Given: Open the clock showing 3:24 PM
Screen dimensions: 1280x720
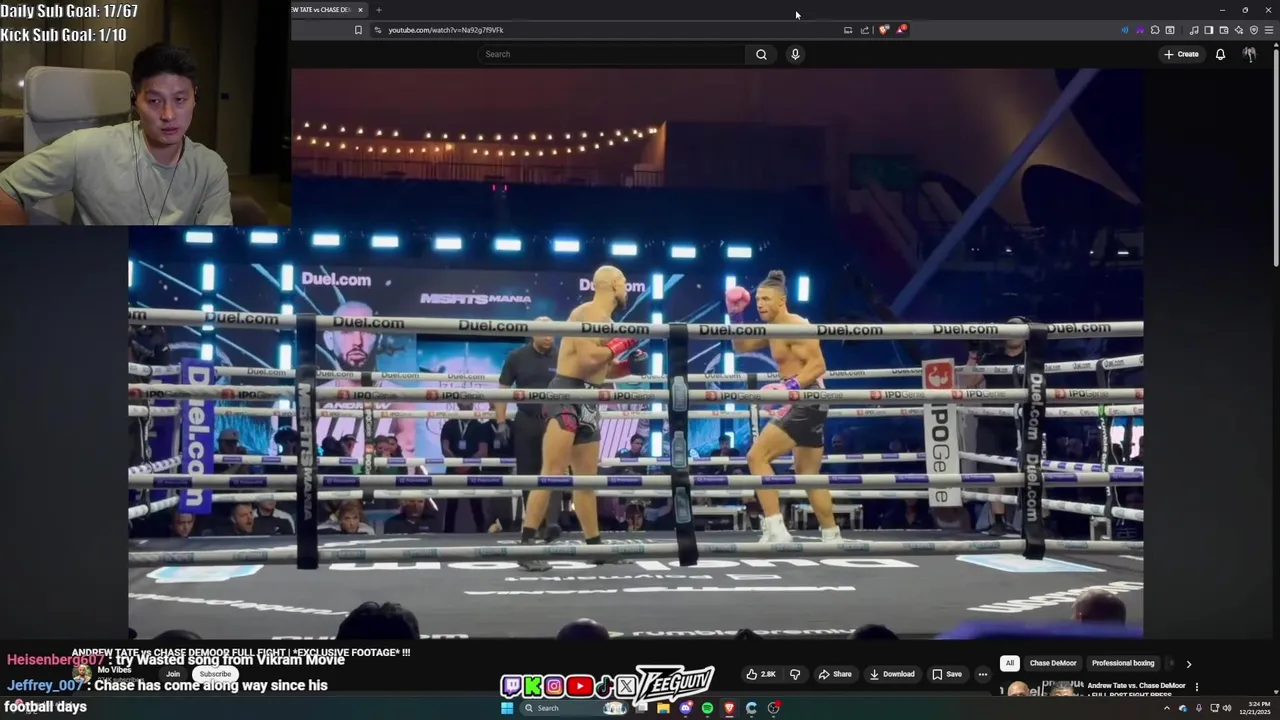Looking at the screenshot, I should coord(1255,708).
